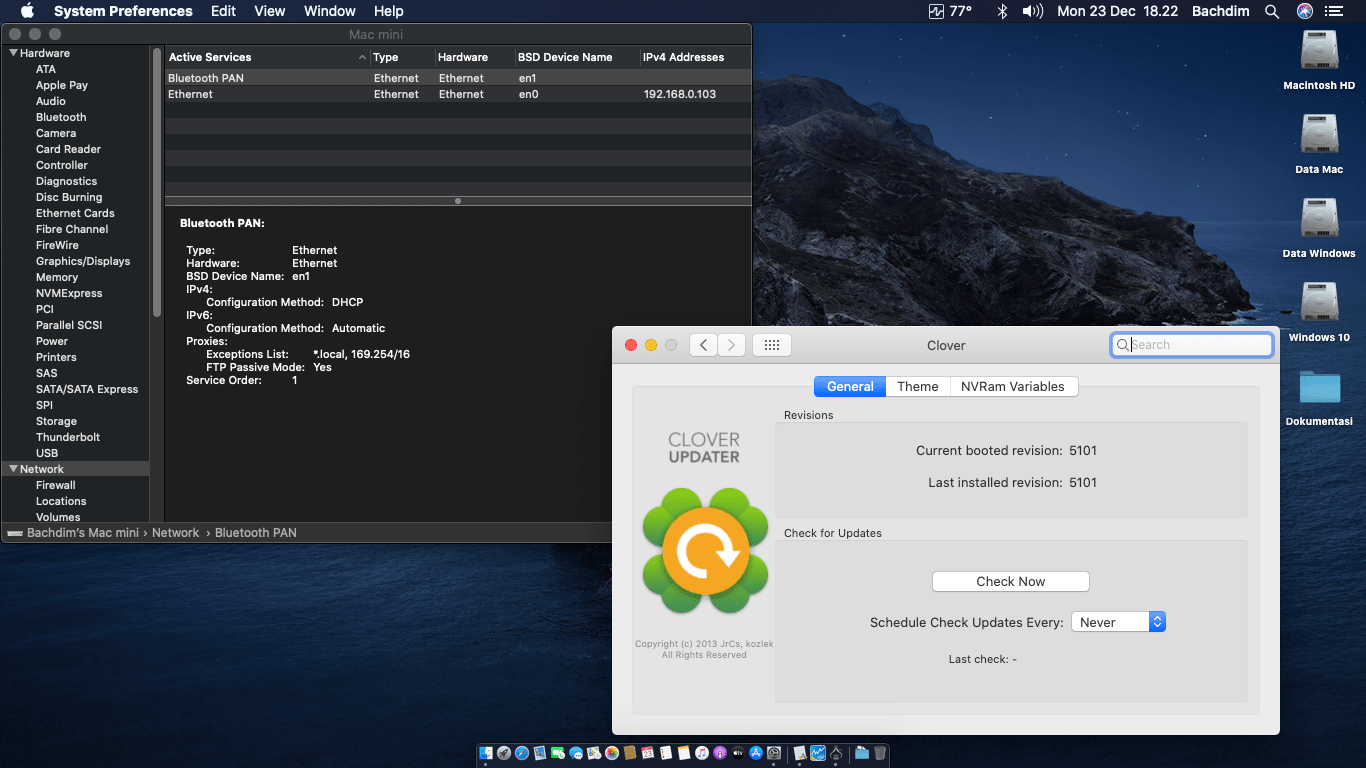1366x768 pixels.
Task: Launch Launchpad from the Dock
Action: pos(504,753)
